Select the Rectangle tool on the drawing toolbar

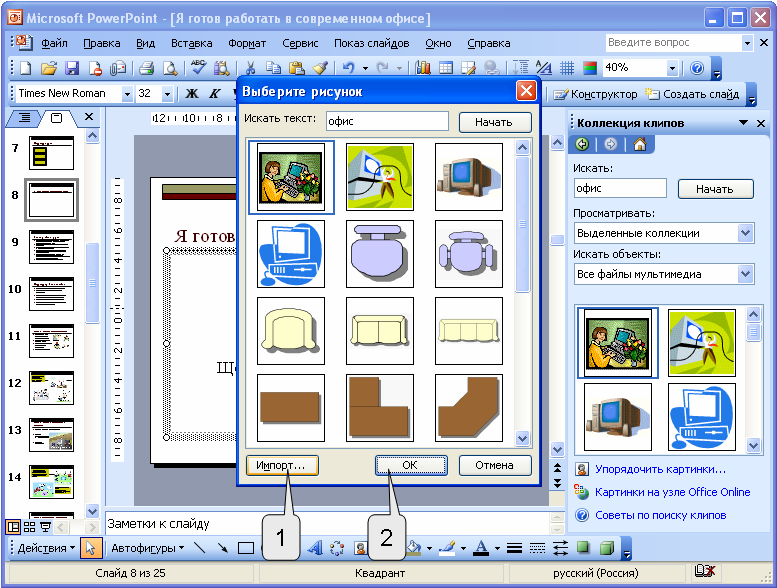click(x=246, y=548)
